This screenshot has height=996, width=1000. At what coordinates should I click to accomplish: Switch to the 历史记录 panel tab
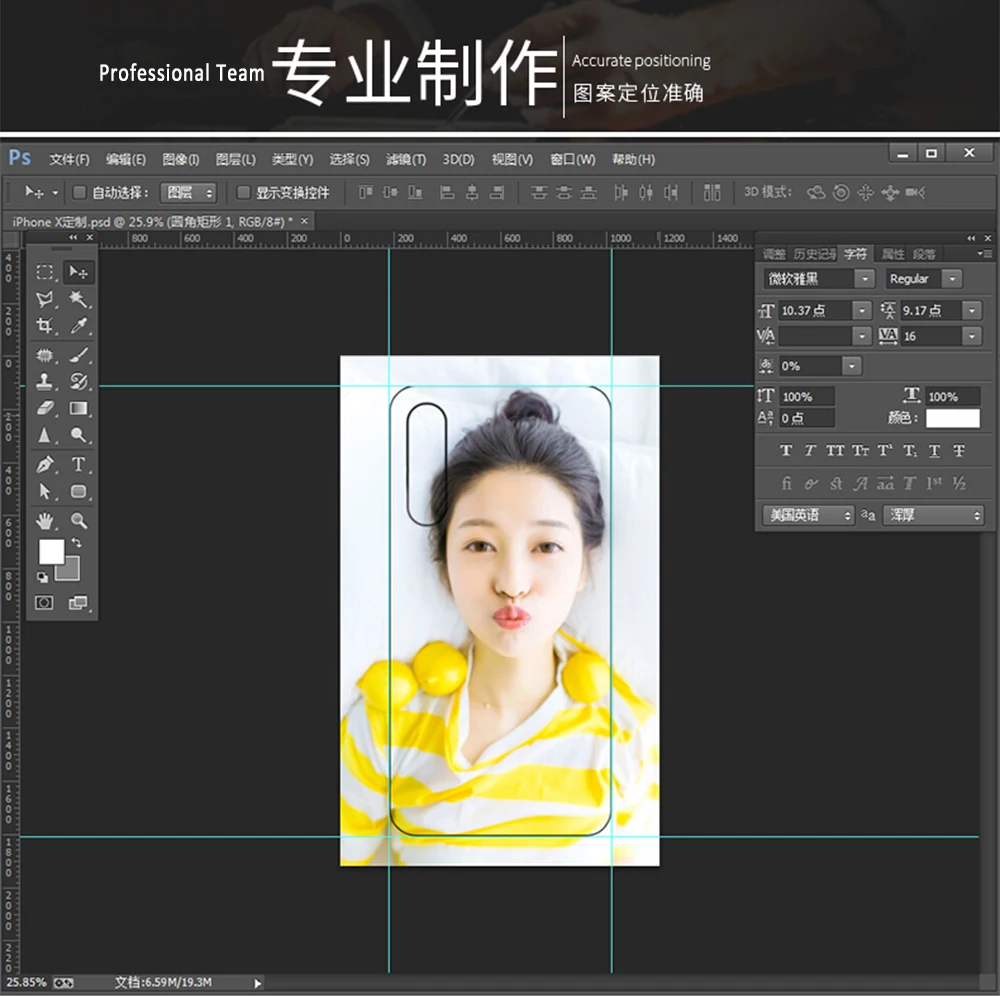click(813, 254)
